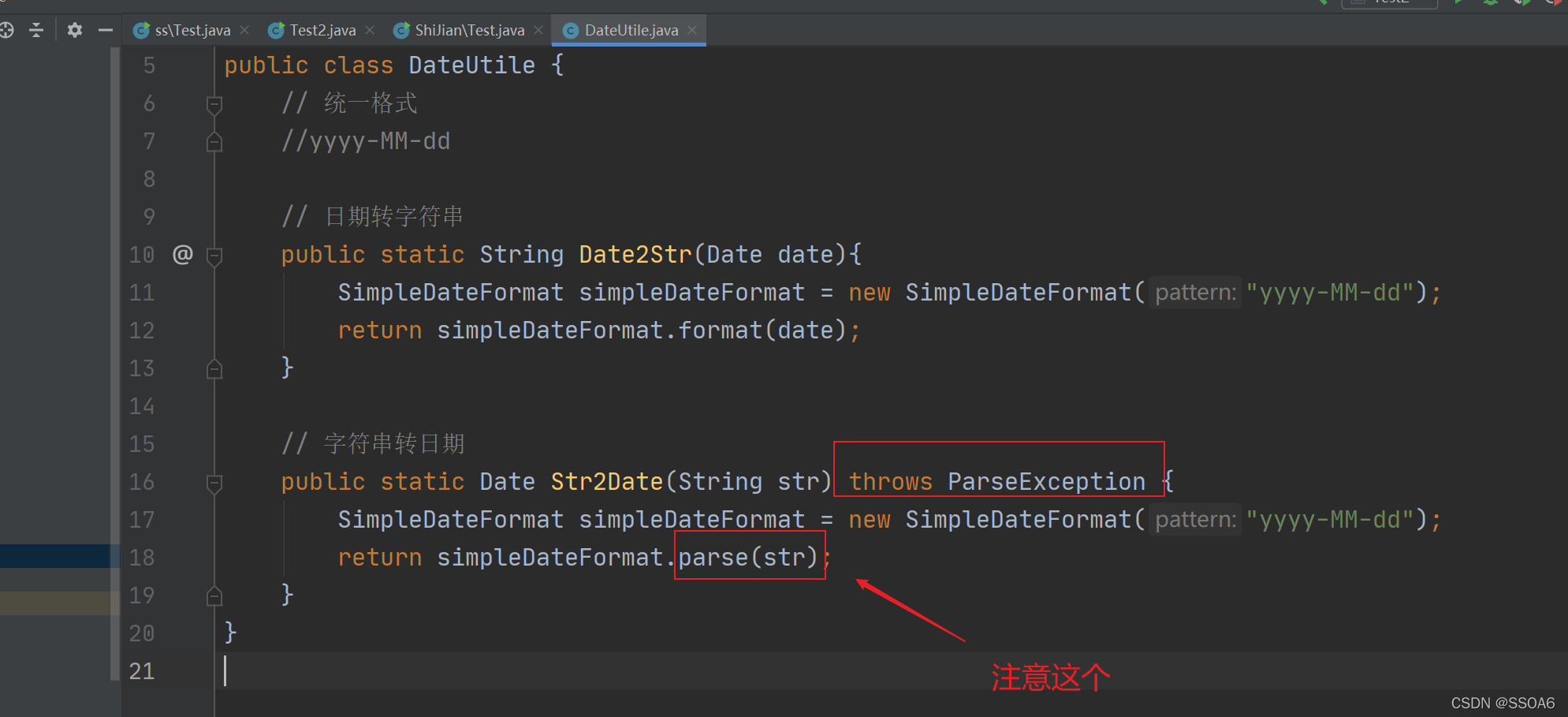Click the throws keyword on line 16
Viewport: 1568px width, 717px height.
[x=890, y=481]
